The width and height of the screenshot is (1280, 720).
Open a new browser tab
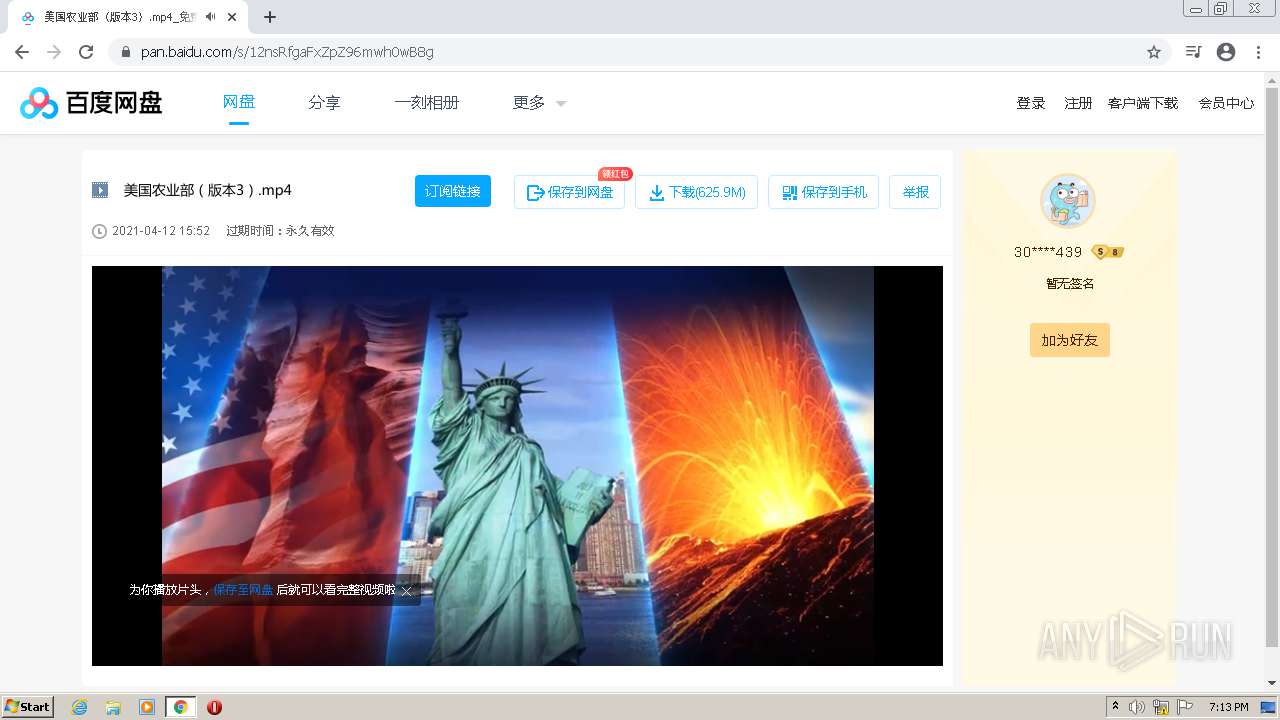[x=269, y=17]
